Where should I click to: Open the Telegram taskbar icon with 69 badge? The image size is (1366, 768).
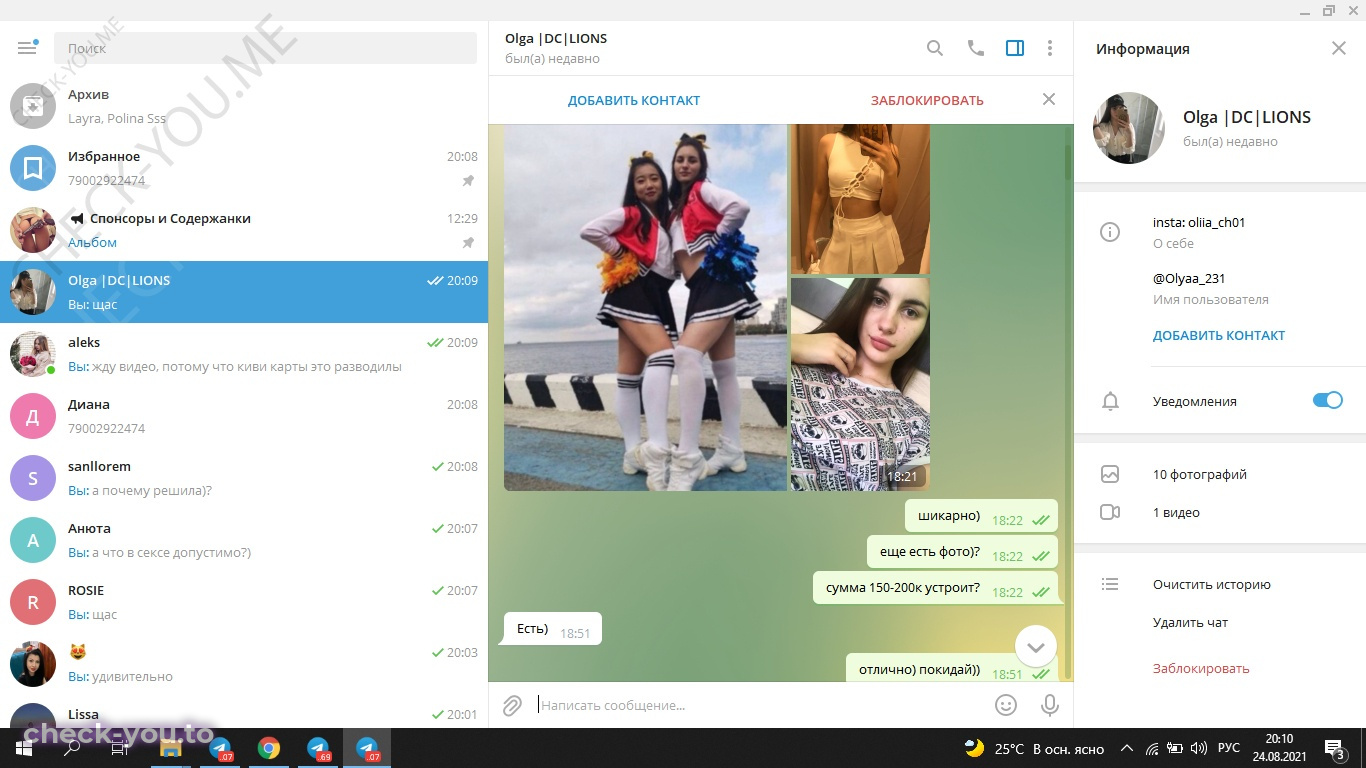[319, 748]
